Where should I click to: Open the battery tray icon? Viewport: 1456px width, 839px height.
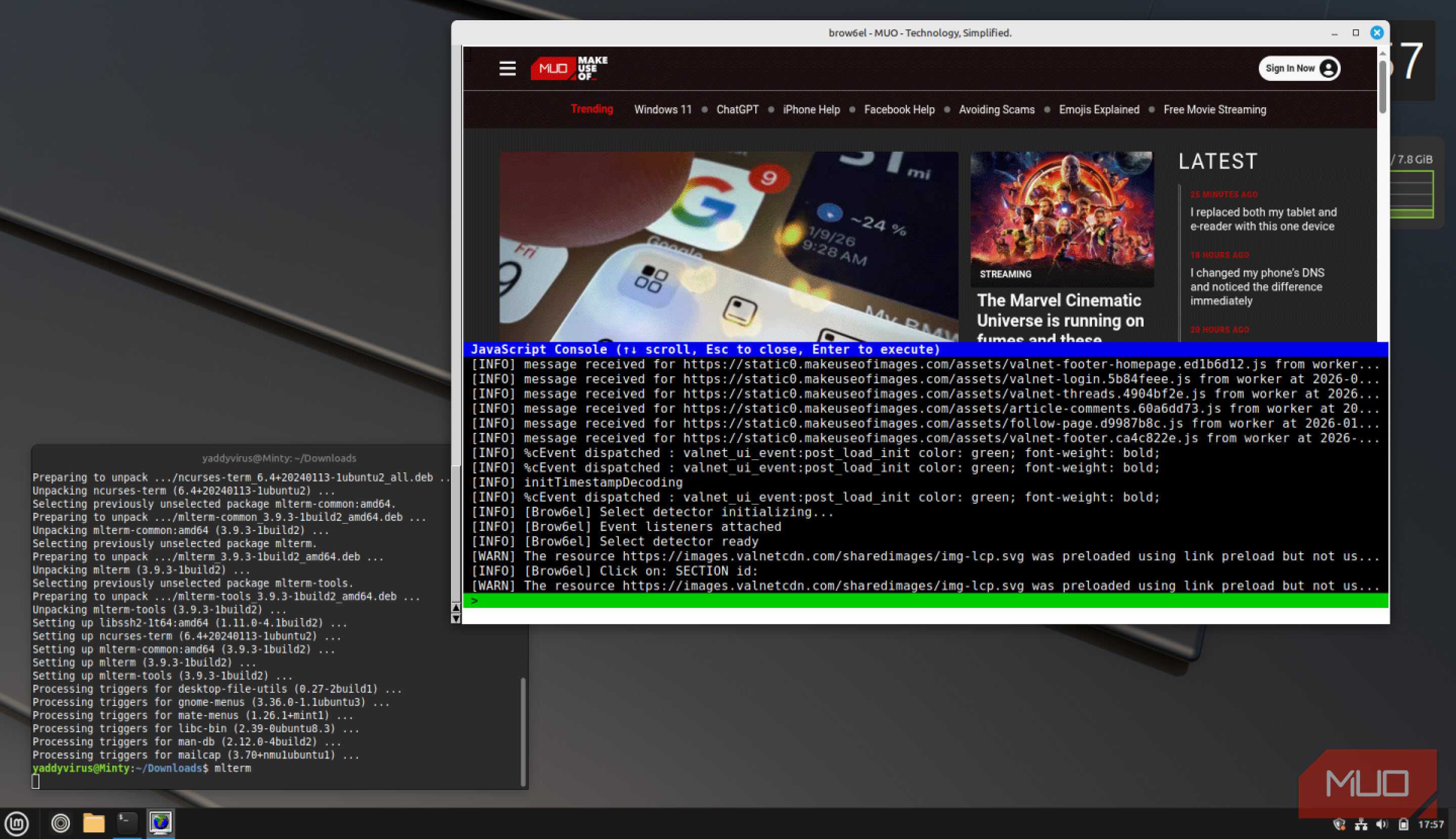coord(1403,825)
